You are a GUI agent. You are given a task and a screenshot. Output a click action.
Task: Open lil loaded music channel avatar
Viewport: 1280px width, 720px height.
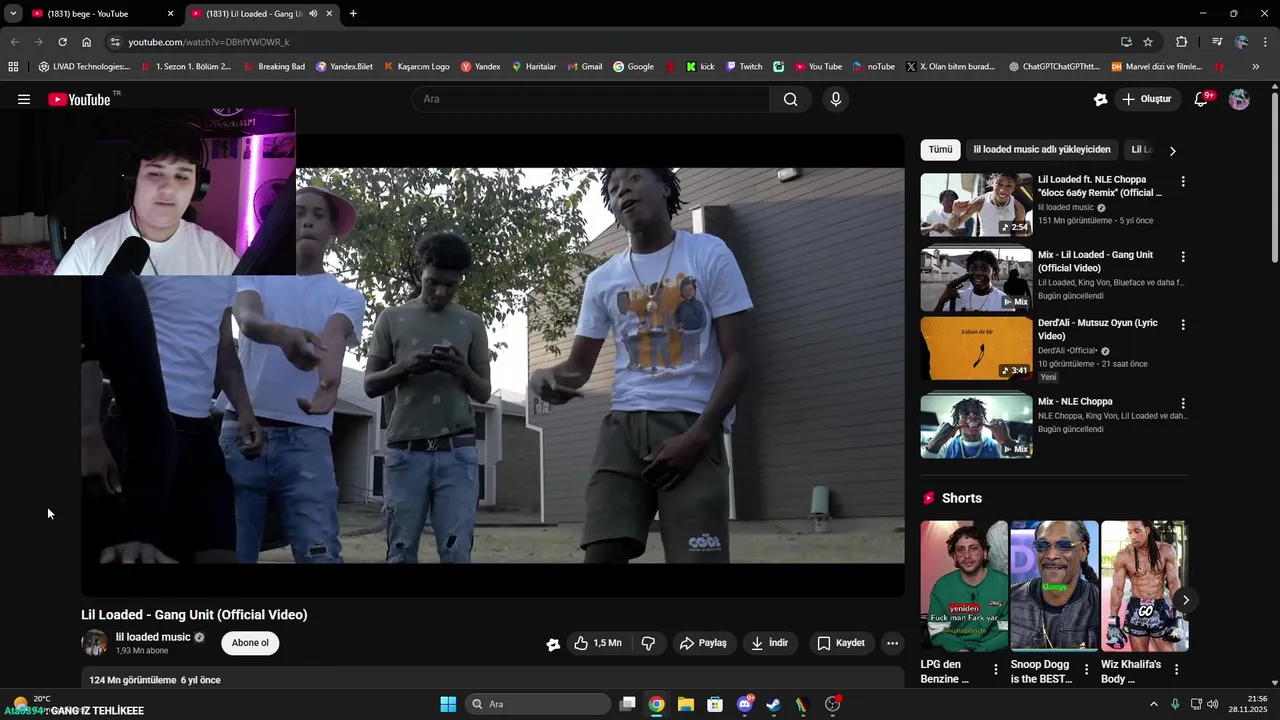click(x=94, y=643)
